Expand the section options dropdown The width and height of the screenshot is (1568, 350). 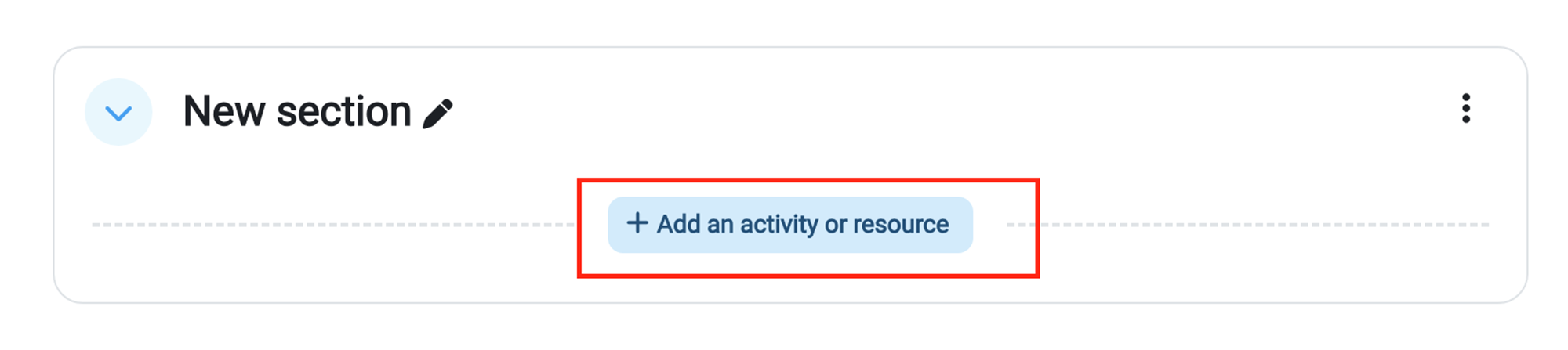click(1465, 109)
